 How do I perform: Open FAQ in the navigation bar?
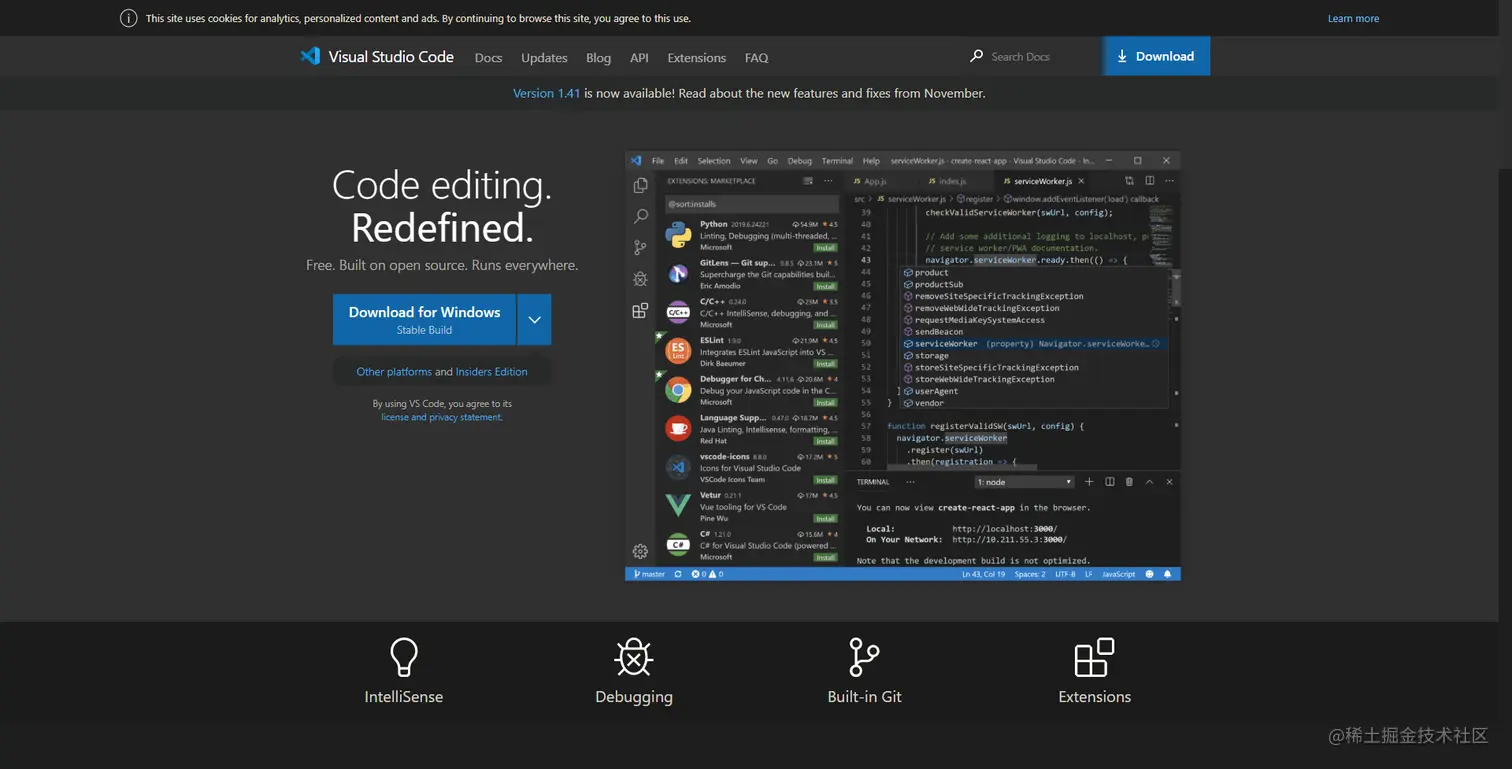757,58
